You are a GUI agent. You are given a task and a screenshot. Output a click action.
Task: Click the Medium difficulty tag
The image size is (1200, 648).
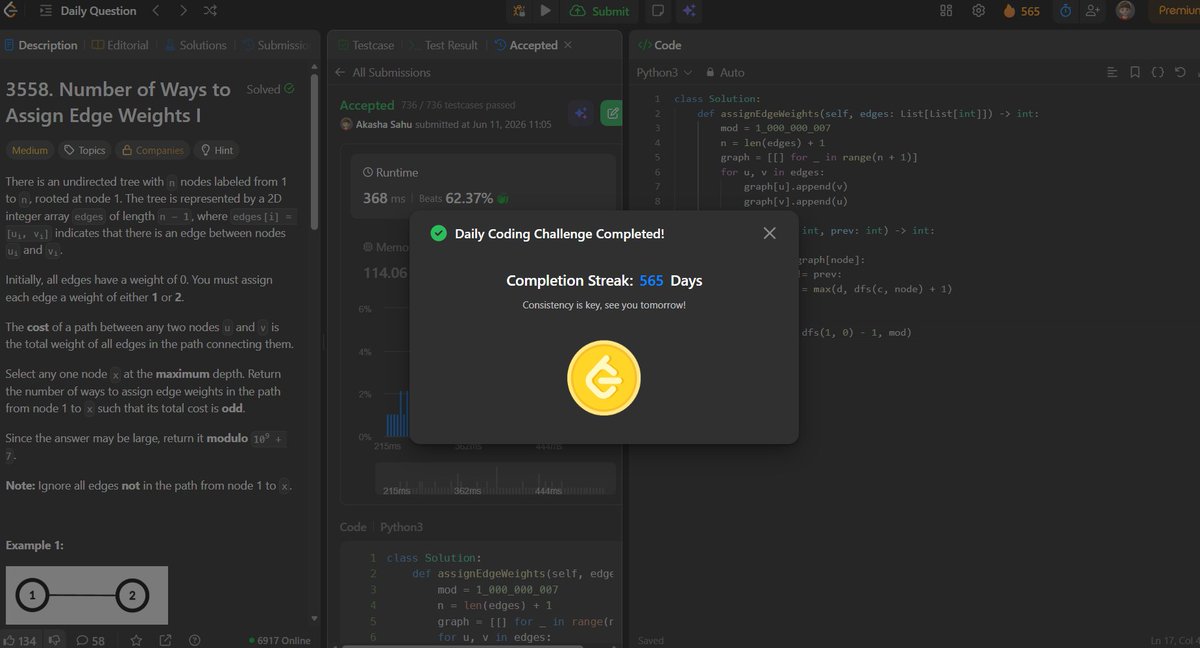click(x=30, y=150)
